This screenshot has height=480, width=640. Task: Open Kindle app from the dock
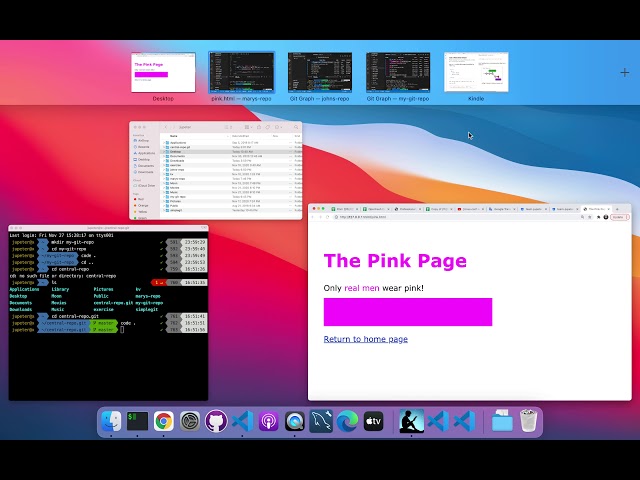pos(409,422)
